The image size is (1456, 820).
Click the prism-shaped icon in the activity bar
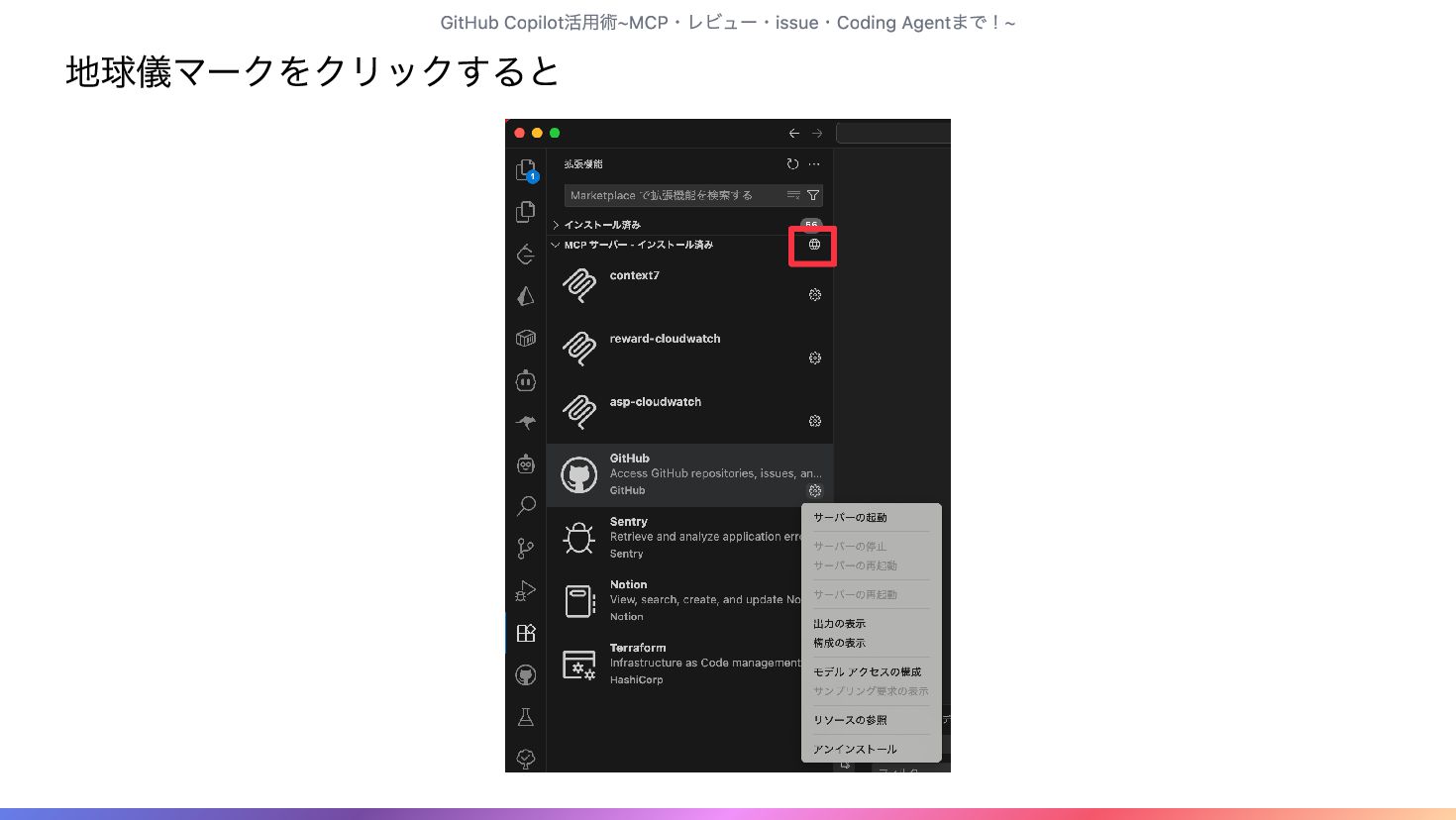[x=526, y=296]
